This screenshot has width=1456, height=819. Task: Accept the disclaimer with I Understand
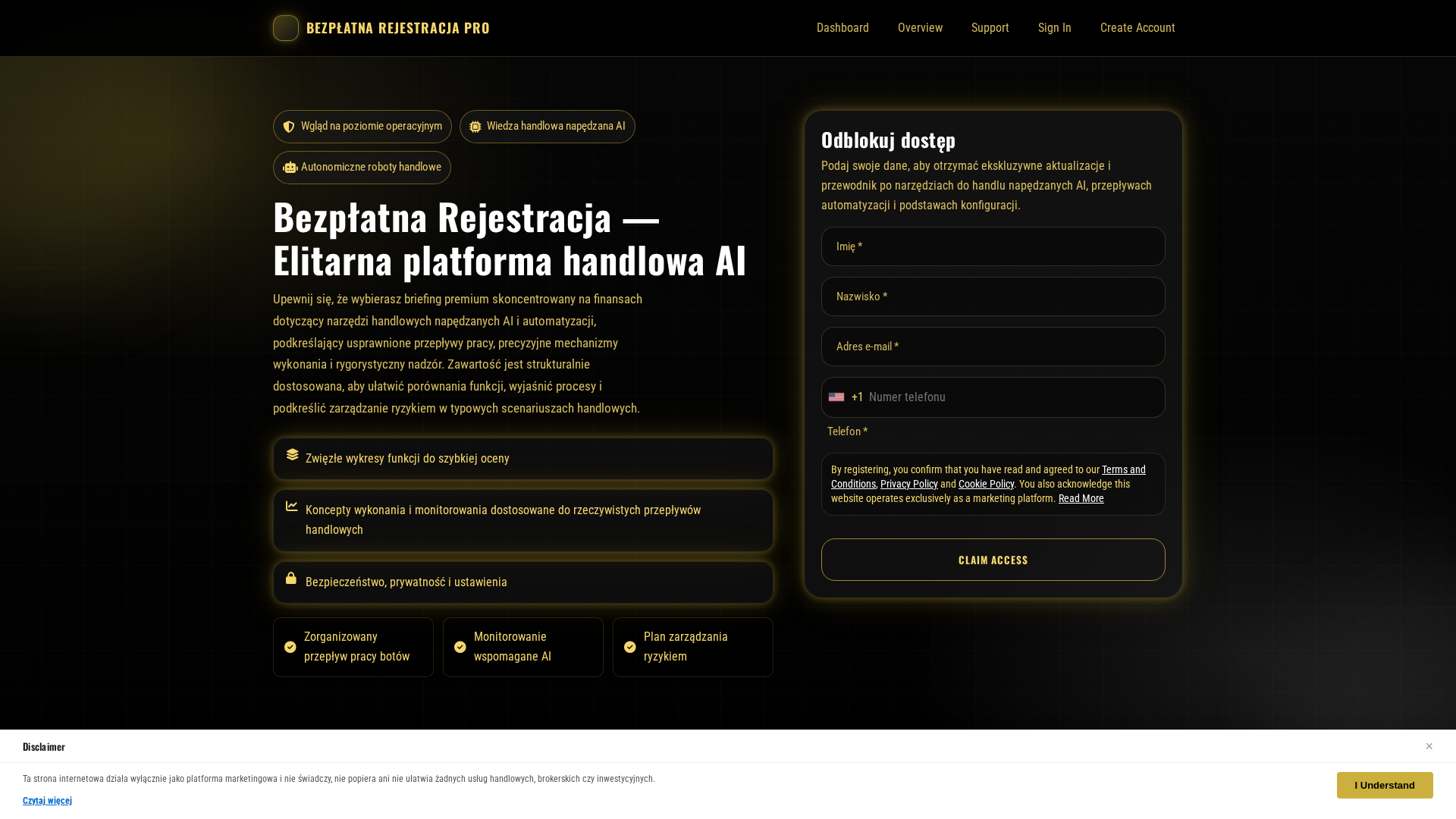tap(1385, 785)
